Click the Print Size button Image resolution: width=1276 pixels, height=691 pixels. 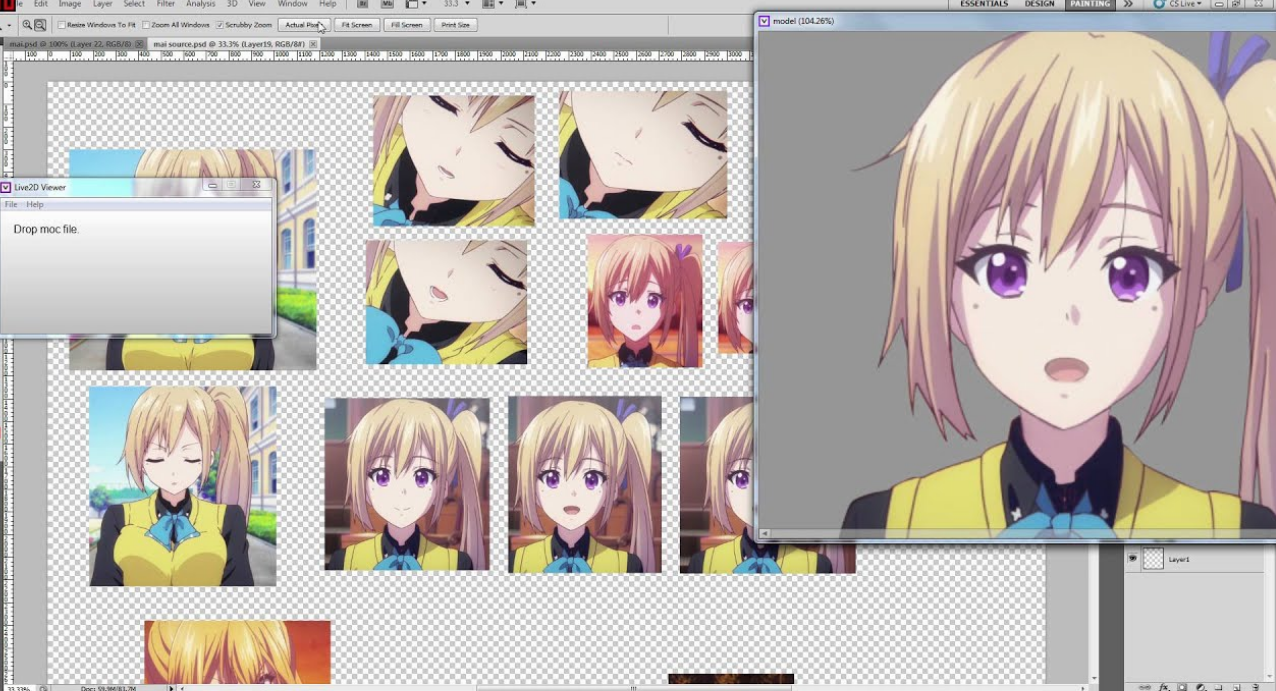pos(455,25)
